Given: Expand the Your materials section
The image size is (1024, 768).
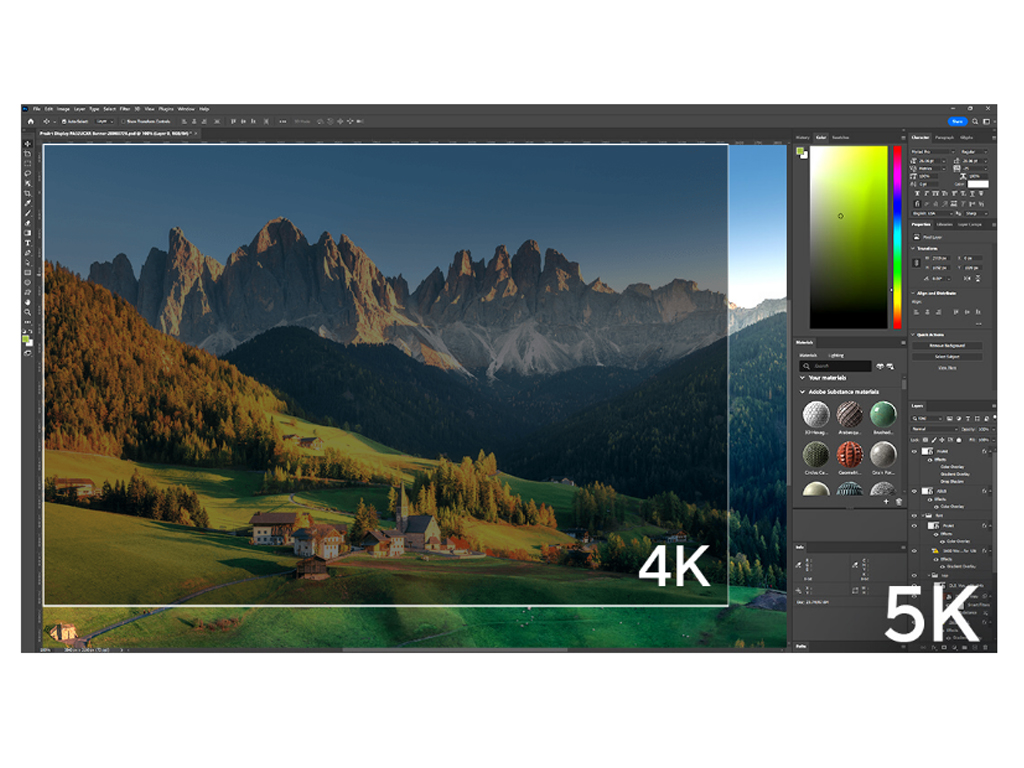Looking at the screenshot, I should (802, 378).
